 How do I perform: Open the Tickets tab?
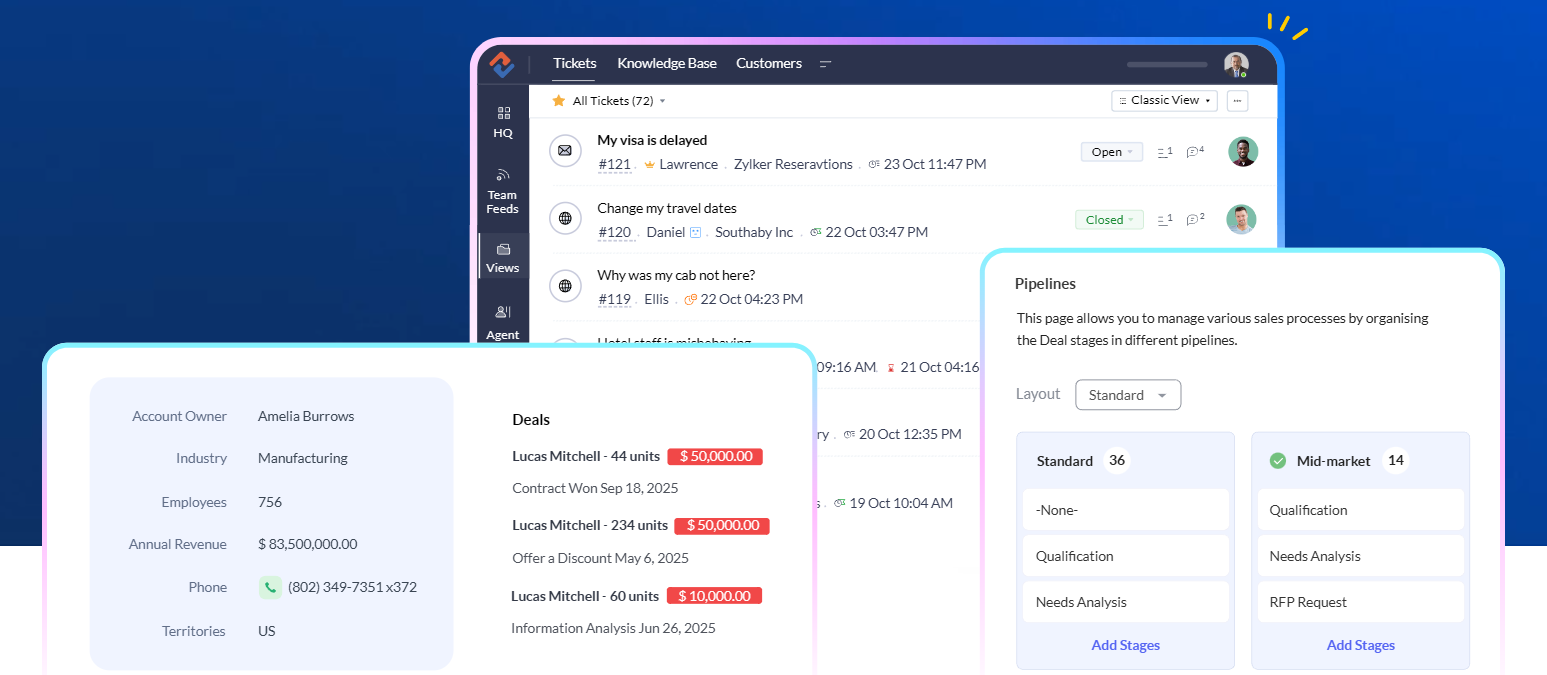click(x=574, y=63)
